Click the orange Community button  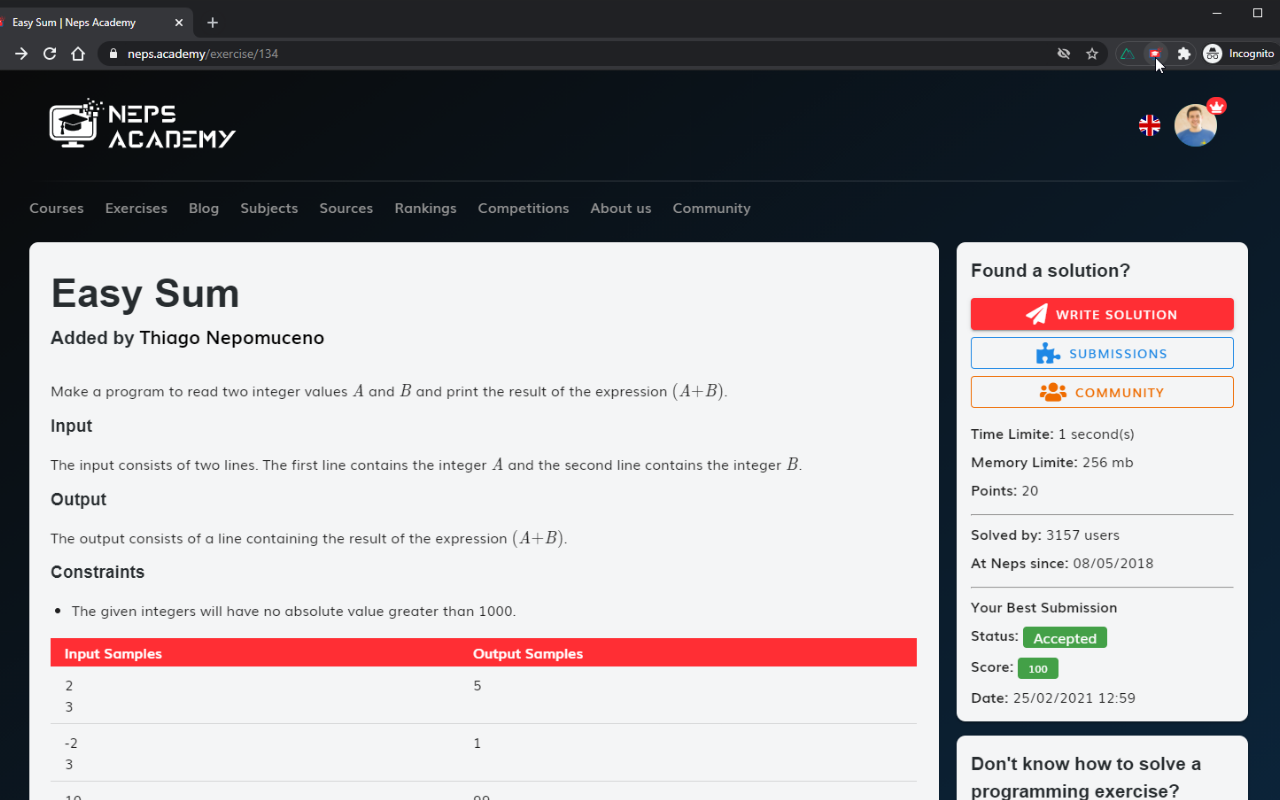pyautogui.click(x=1102, y=392)
